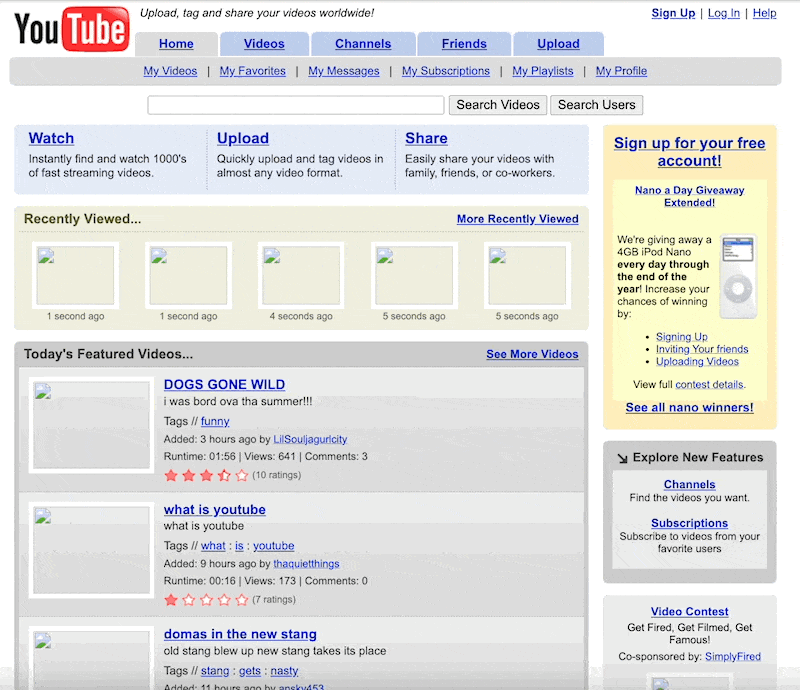Click the Signing Up bullet link
The image size is (800, 690).
[682, 337]
